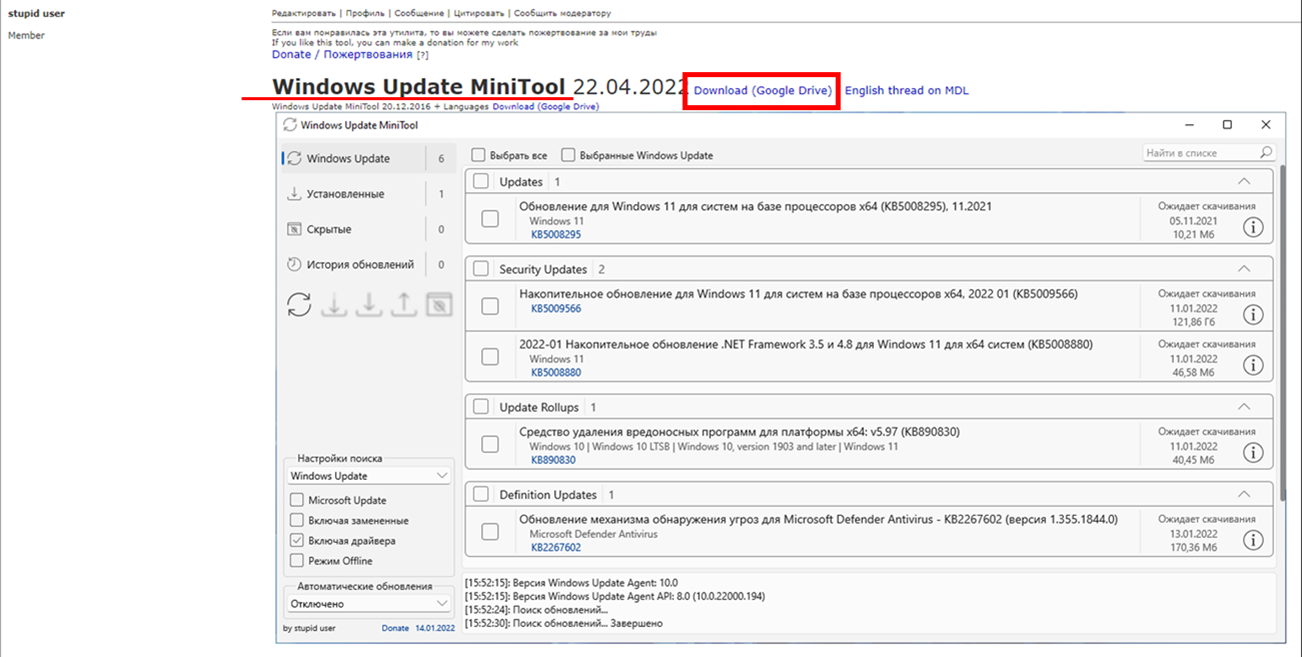
Task: Click the hide updates toolbar icon
Action: (439, 304)
